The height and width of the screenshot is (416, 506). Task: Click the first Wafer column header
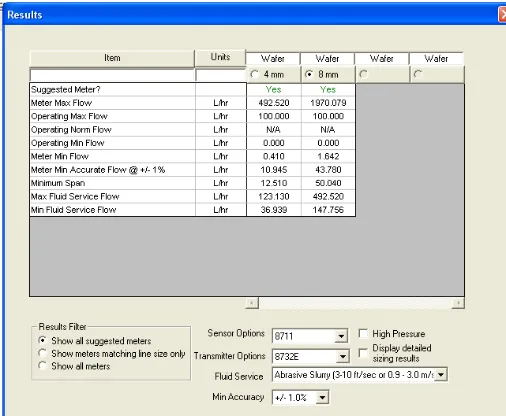point(273,59)
